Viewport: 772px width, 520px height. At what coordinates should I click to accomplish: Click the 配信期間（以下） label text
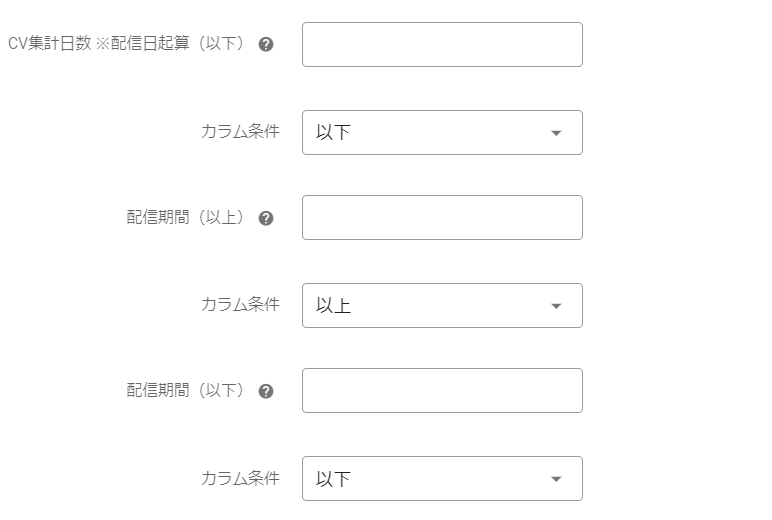[x=186, y=391]
